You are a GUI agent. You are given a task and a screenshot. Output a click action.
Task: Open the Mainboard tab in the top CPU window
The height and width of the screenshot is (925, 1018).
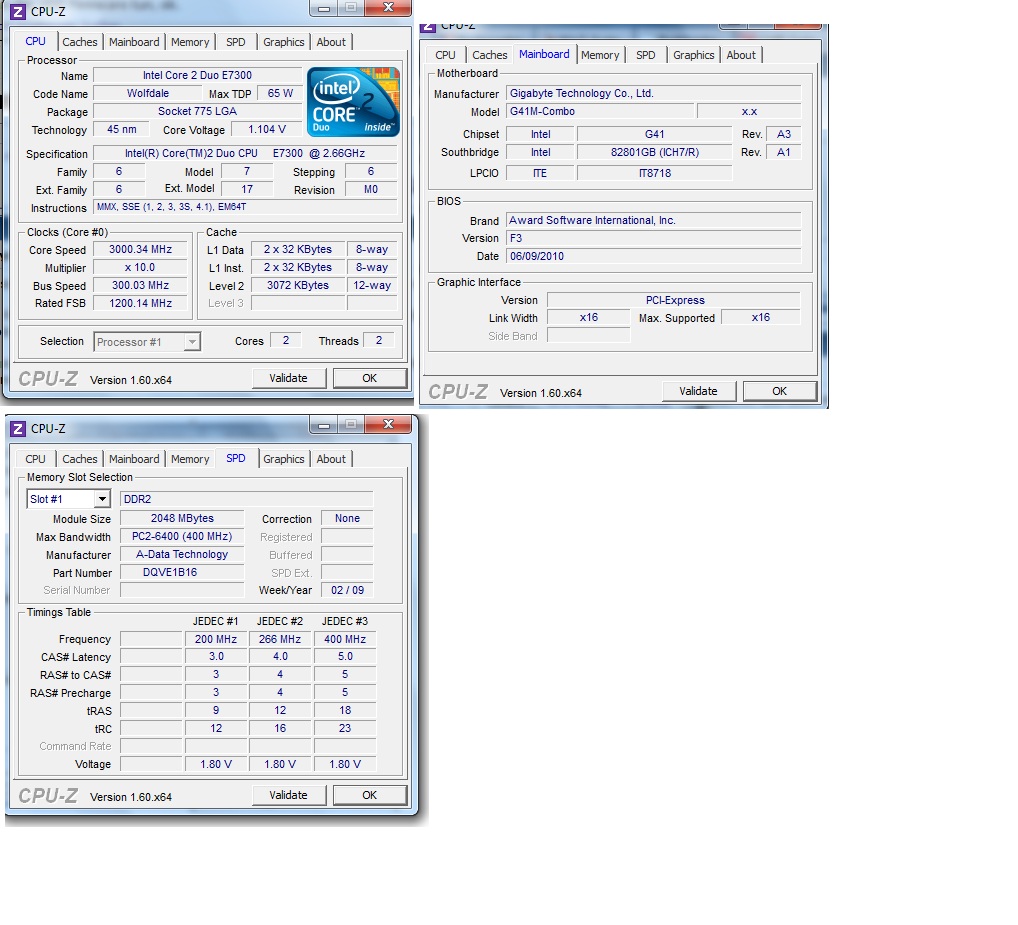click(134, 42)
